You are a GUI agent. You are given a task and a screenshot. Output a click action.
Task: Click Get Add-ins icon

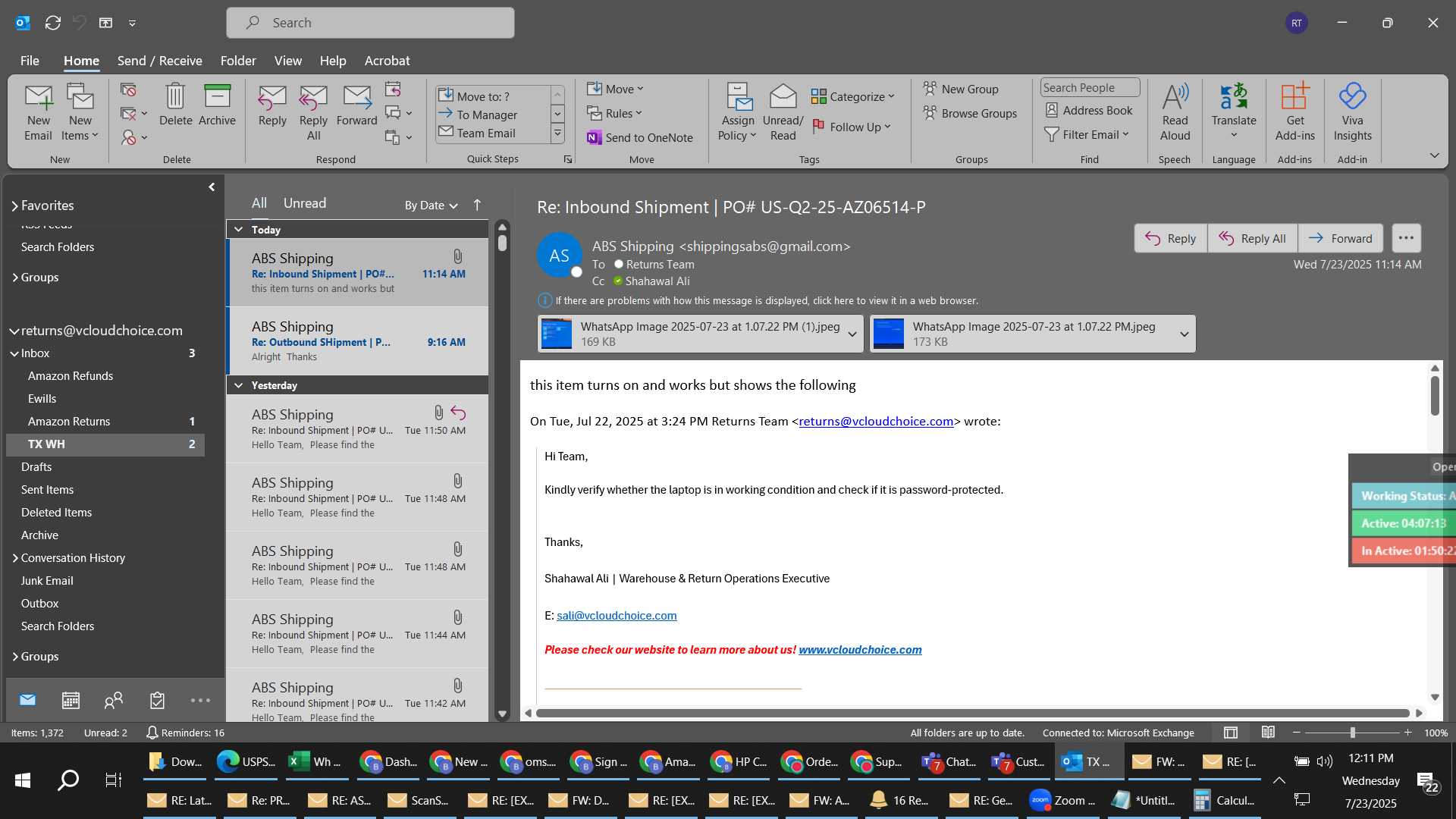point(1294,112)
